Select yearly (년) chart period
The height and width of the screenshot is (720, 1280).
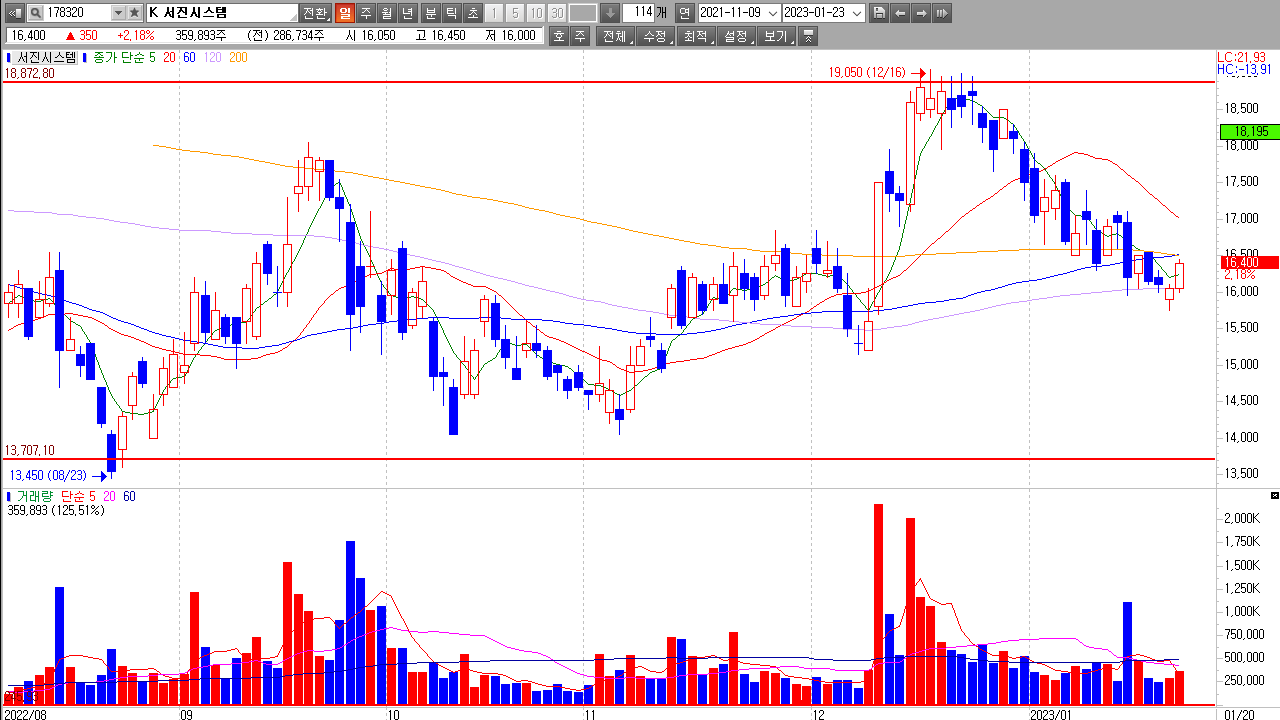407,13
